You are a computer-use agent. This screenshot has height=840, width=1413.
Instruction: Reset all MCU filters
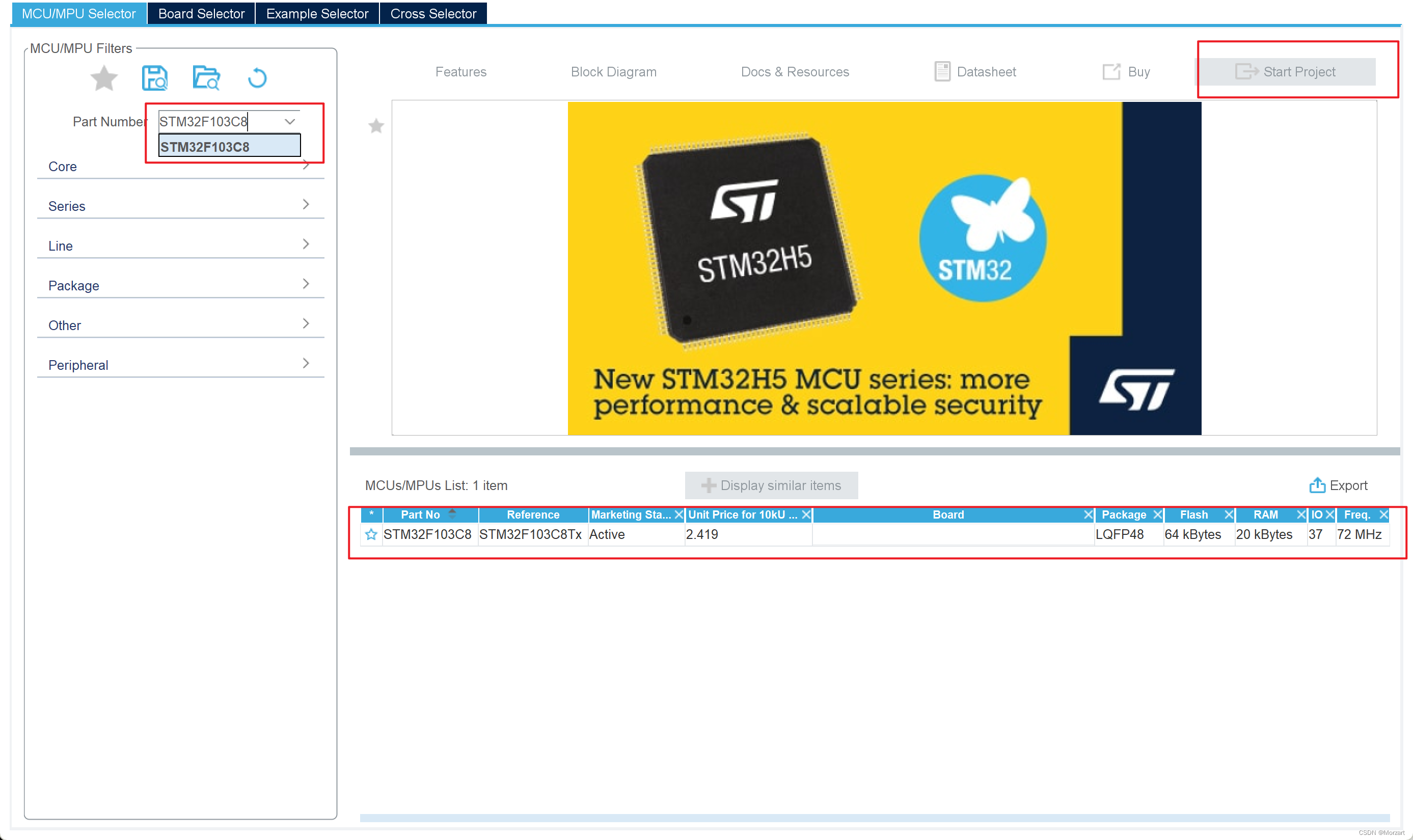click(257, 78)
